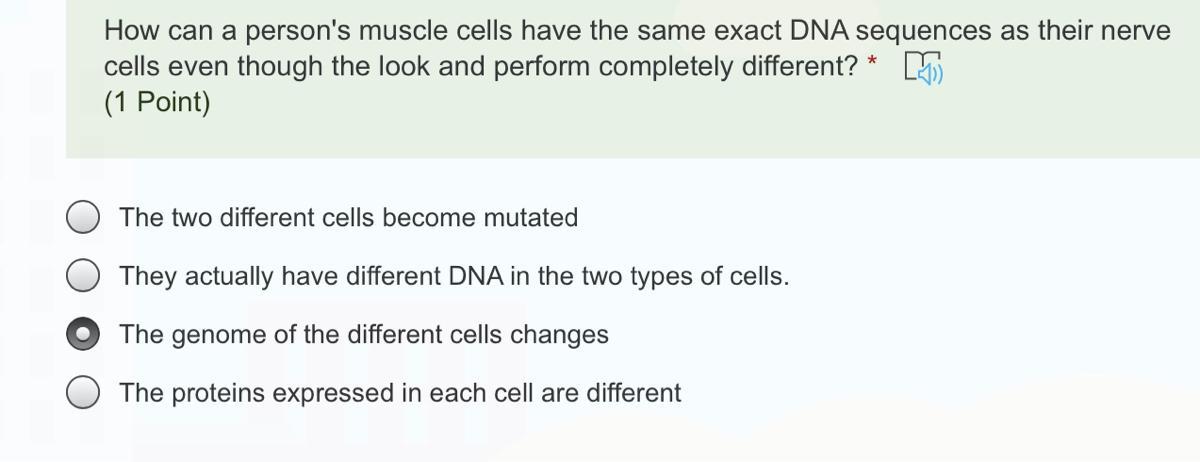Click the selected radio beside 'The genome' option
This screenshot has width=1200, height=462.
[83, 335]
